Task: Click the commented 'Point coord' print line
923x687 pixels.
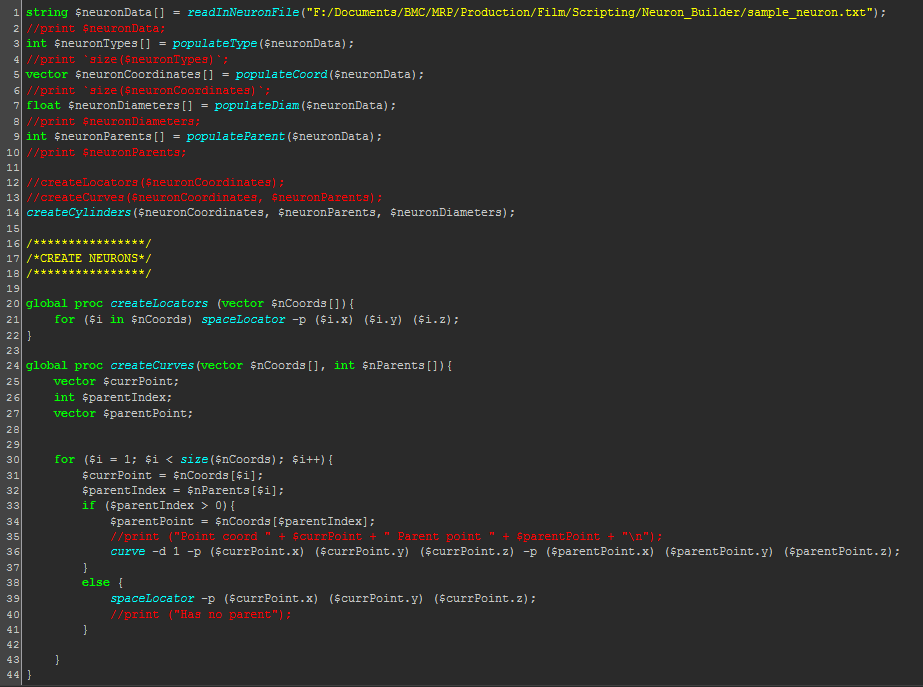Action: click(386, 536)
